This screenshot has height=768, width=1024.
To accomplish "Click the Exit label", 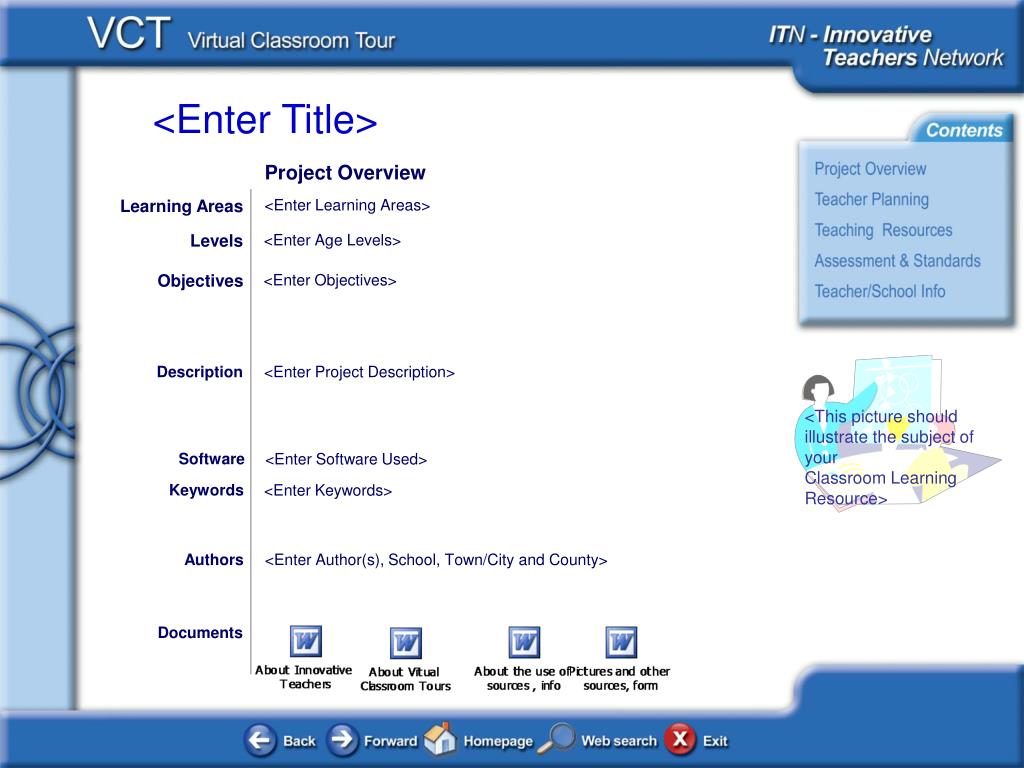I will pos(715,741).
